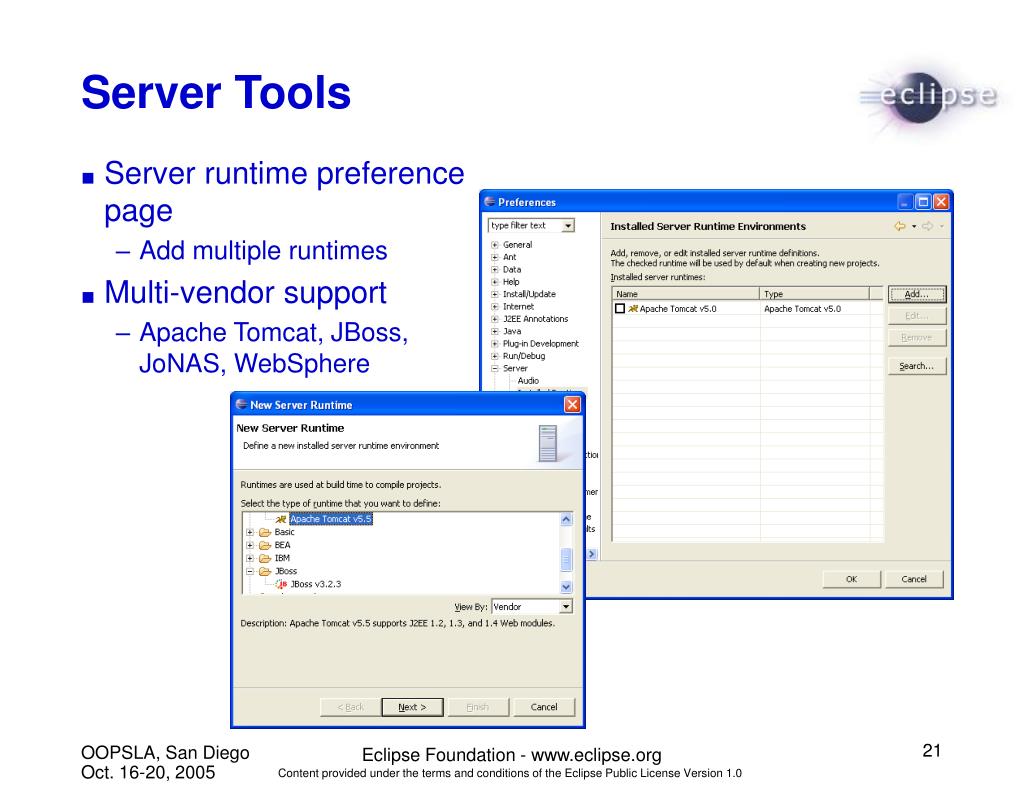Click the IBM folder icon in runtime tree
Viewport: 1024px width, 791px height.
click(264, 558)
